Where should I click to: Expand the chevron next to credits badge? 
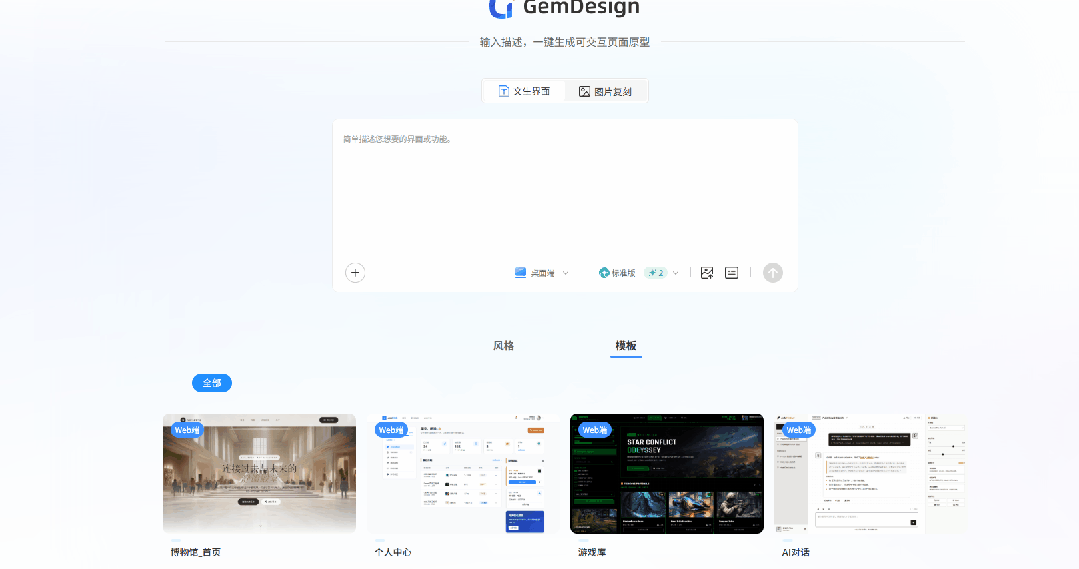tap(676, 273)
